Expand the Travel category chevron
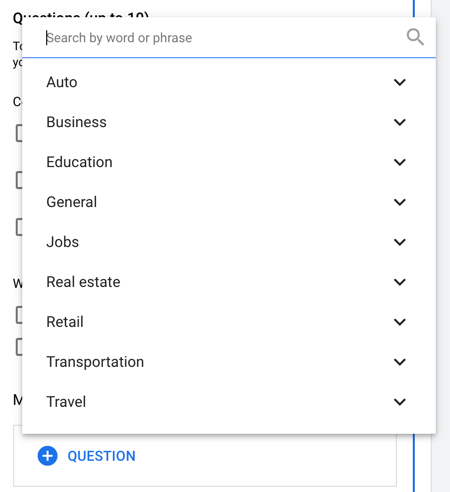This screenshot has width=450, height=492. click(x=400, y=402)
